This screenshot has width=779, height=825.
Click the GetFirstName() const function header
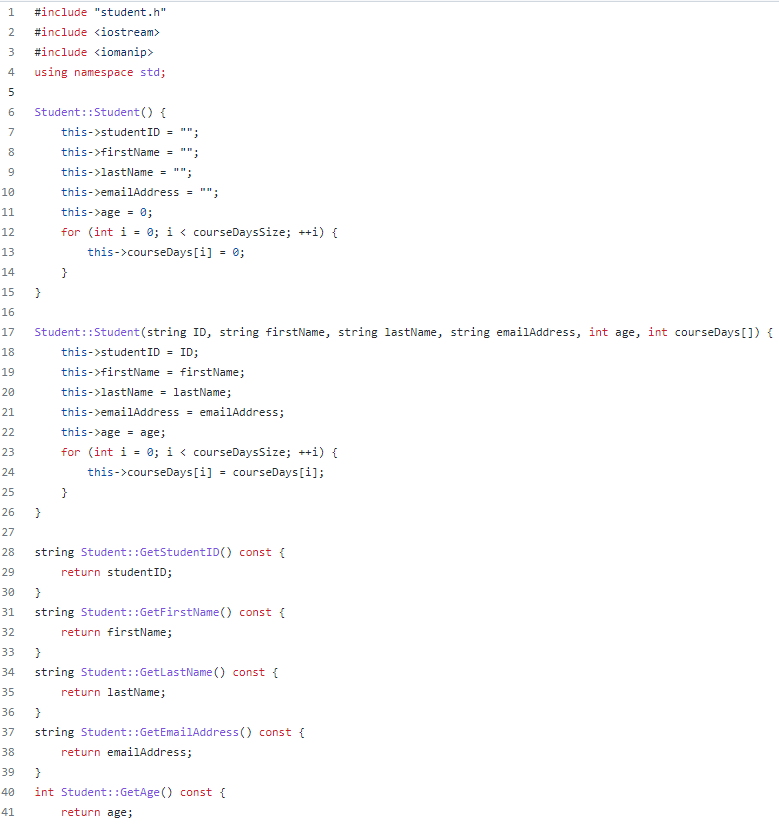(x=159, y=612)
